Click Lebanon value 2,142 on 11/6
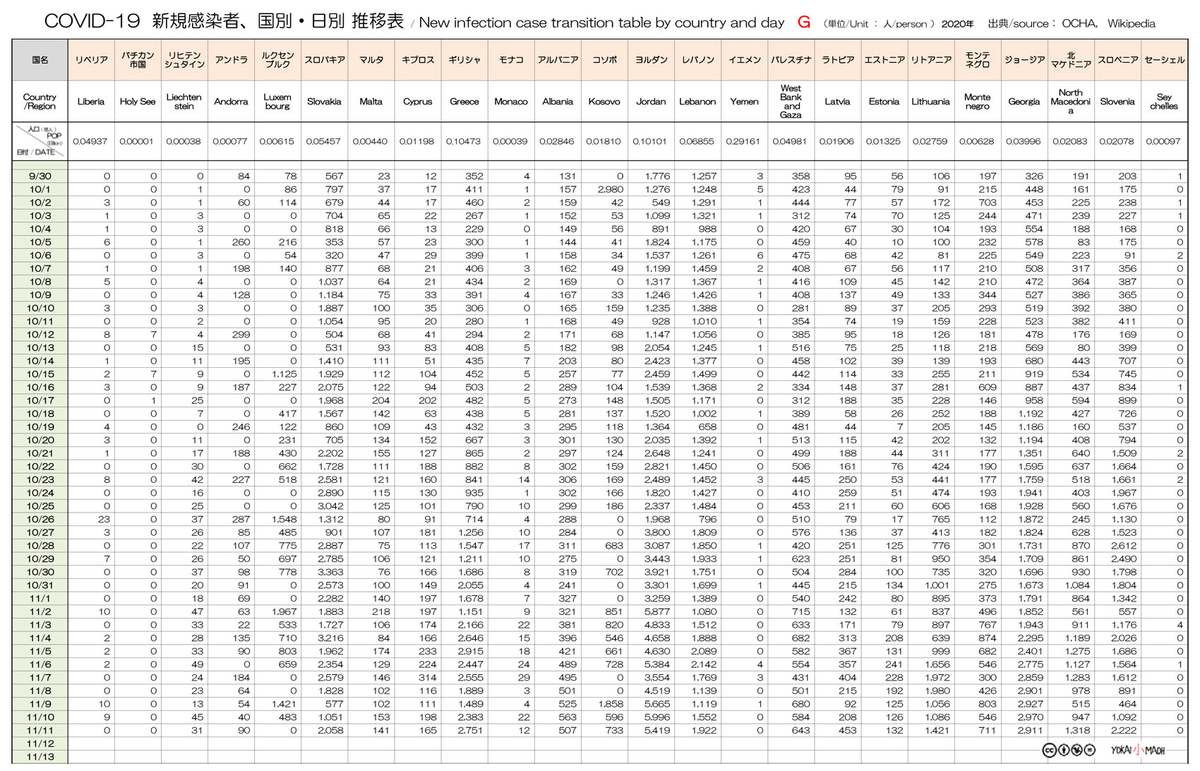This screenshot has height=771, width=1200. click(702, 663)
